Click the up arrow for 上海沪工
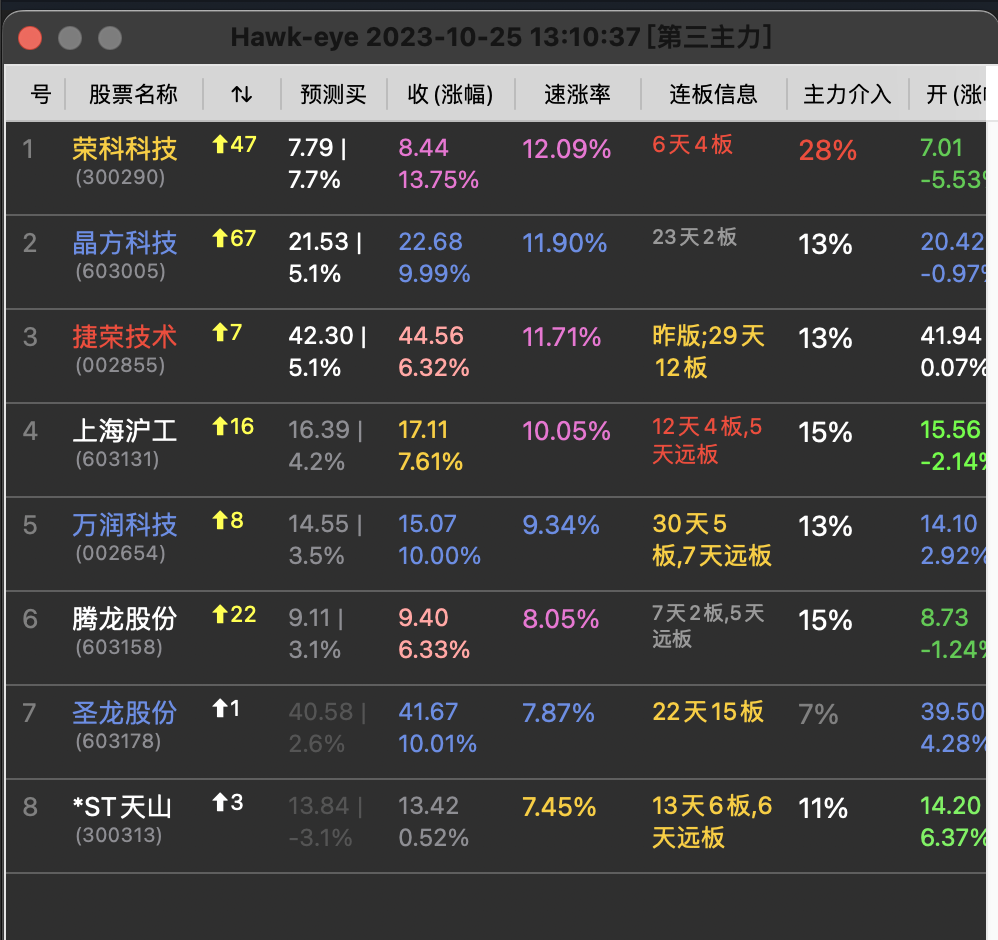Image resolution: width=998 pixels, height=940 pixels. pyautogui.click(x=220, y=427)
